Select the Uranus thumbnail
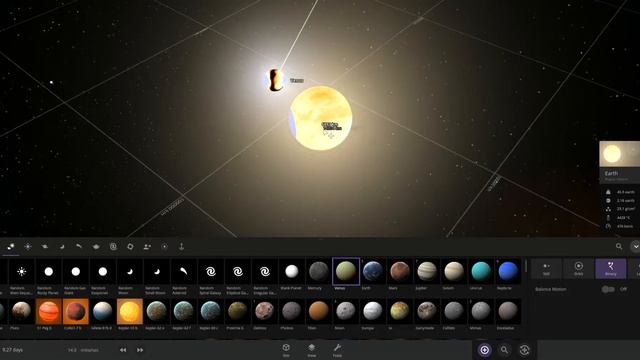Image resolution: width=640 pixels, height=360 pixels. [481, 271]
